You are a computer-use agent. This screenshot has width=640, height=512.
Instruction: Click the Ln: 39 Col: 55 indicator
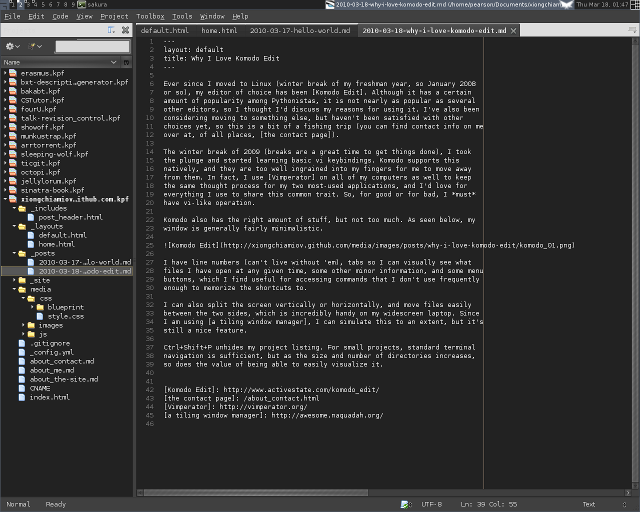tap(489, 505)
